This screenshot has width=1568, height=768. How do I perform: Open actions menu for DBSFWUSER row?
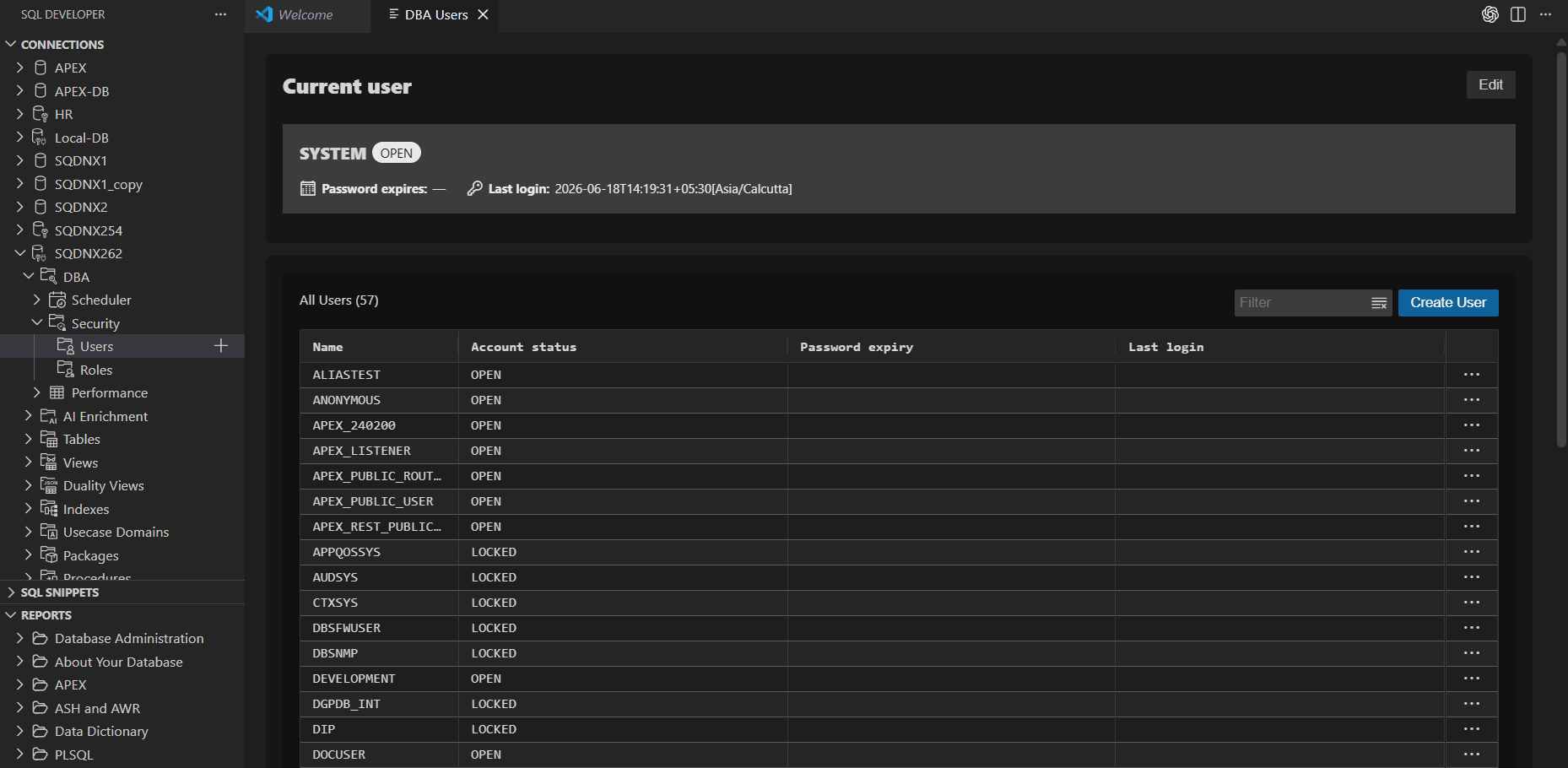[x=1472, y=628]
